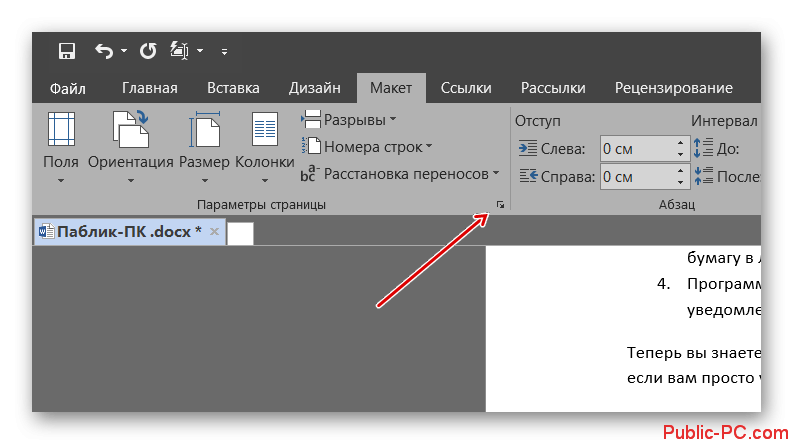The image size is (793, 444).
Task: Click the Redo circular arrow icon
Action: (x=148, y=51)
